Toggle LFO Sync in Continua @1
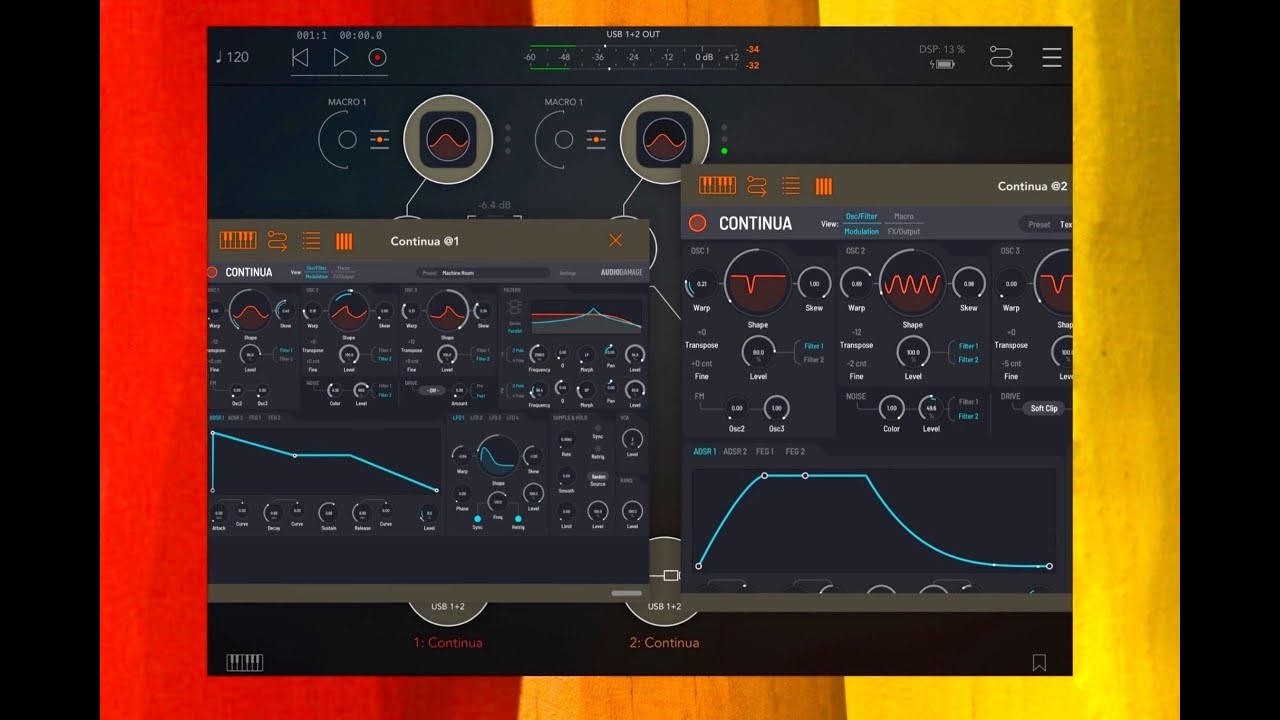Screen dimensions: 1280x720 tap(477, 518)
